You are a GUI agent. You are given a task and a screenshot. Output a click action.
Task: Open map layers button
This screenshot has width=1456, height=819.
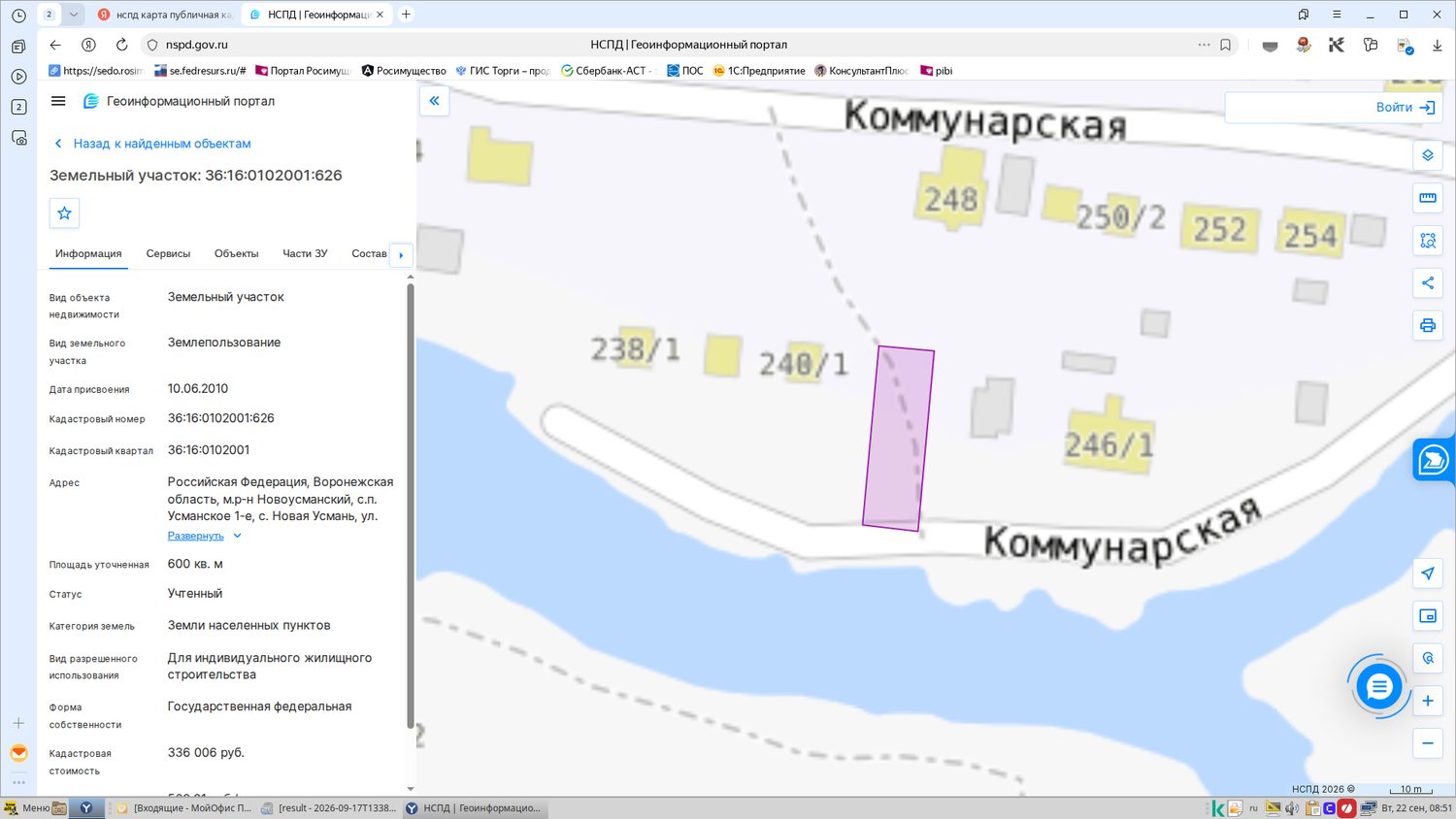click(x=1428, y=155)
